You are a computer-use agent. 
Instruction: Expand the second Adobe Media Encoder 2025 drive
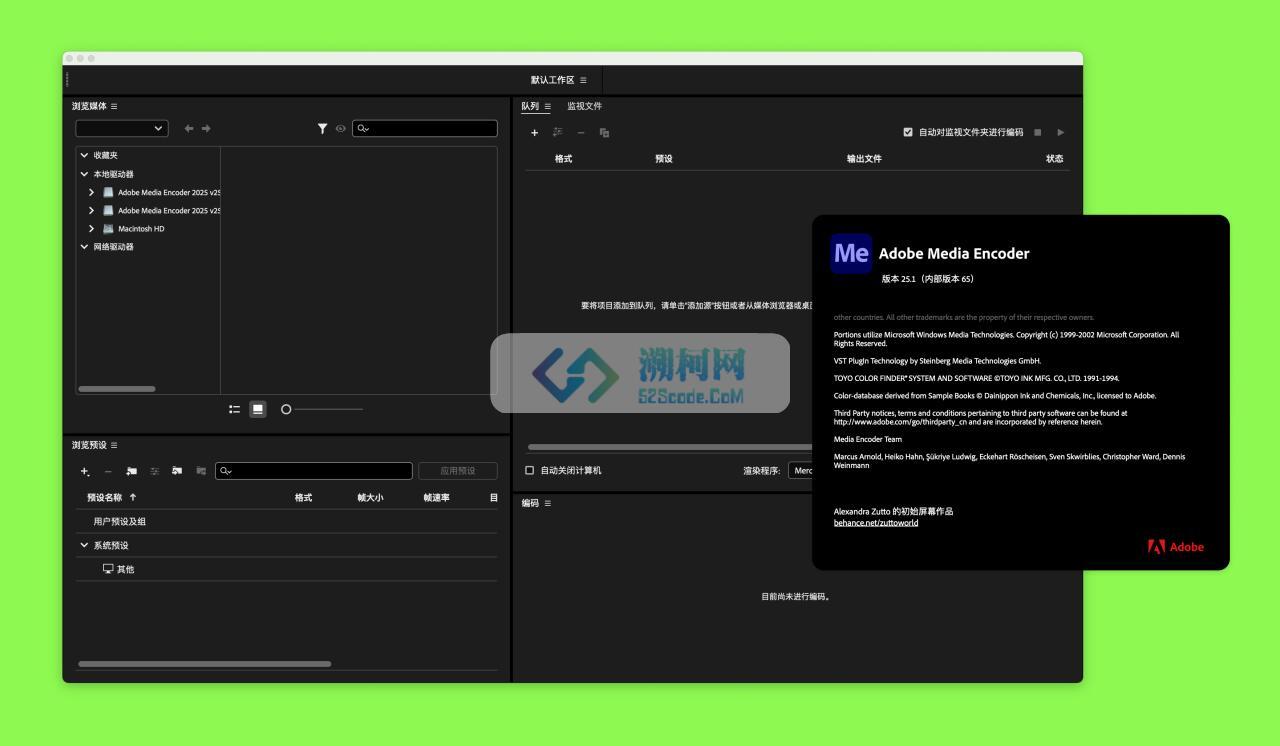(92, 210)
